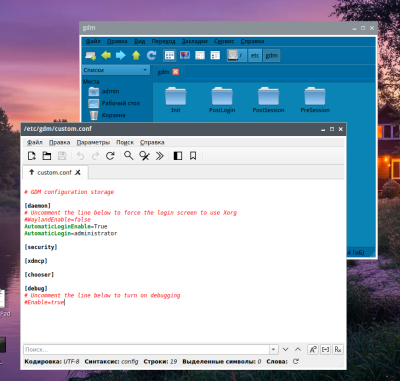
Task: Open the PostLogin folder
Action: [222, 100]
